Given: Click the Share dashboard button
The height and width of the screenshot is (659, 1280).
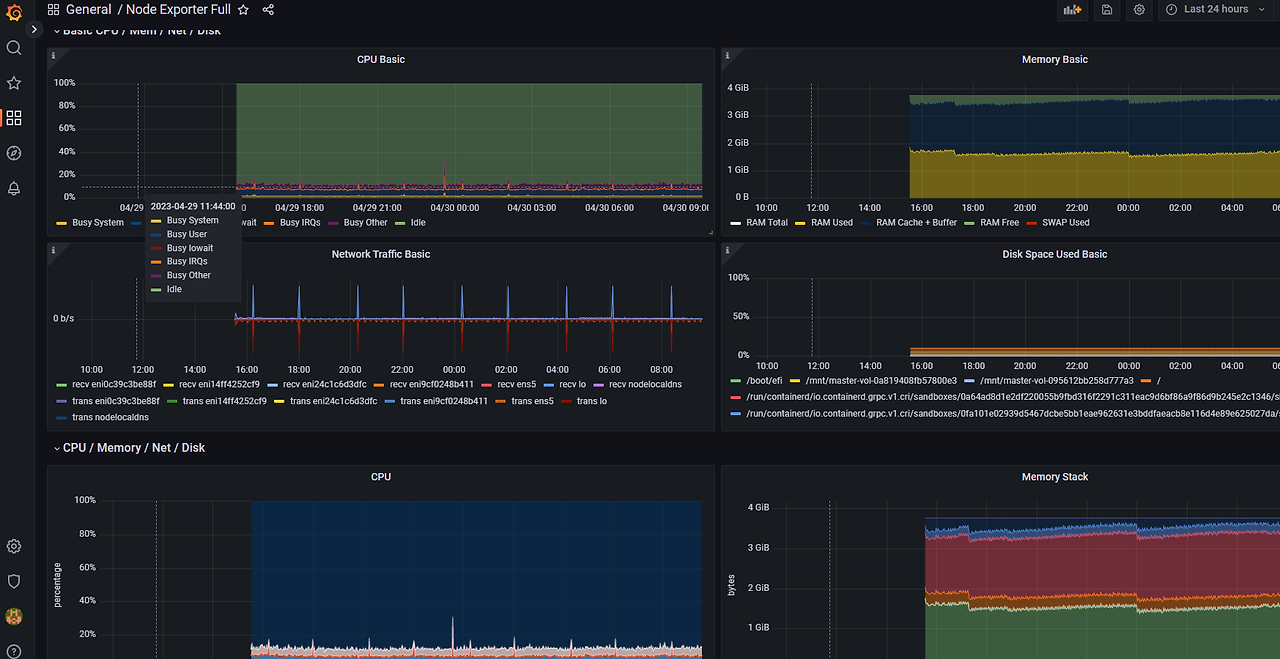Looking at the screenshot, I should [x=267, y=10].
